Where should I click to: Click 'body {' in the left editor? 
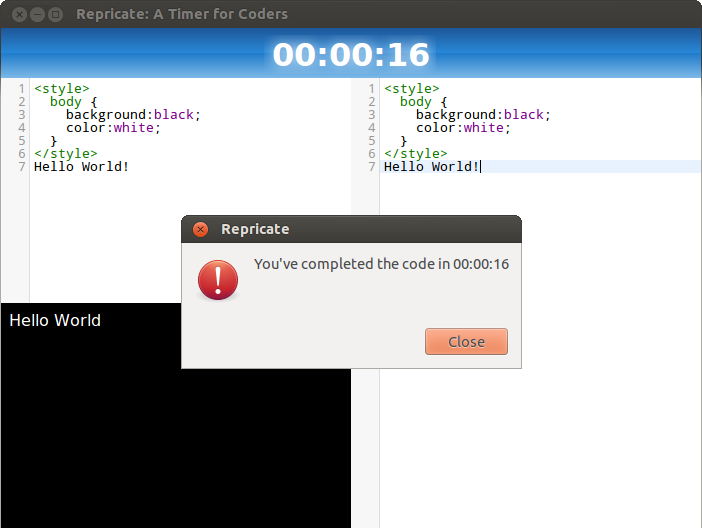tap(73, 102)
